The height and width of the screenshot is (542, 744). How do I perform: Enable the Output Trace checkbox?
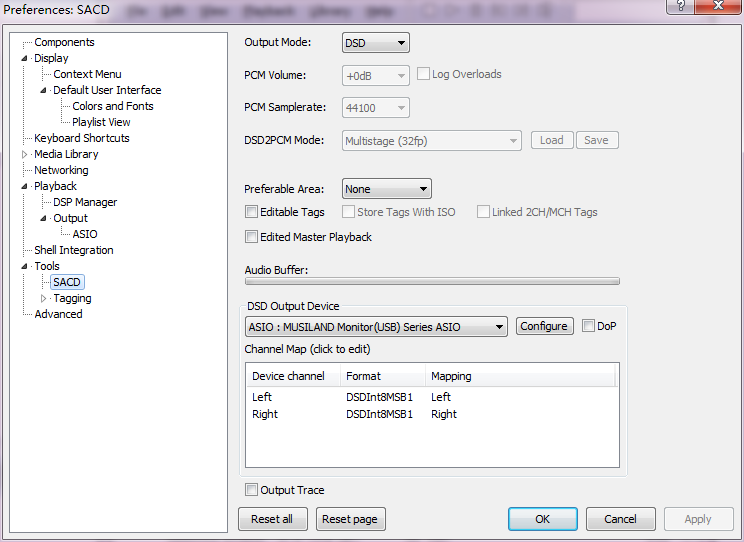pyautogui.click(x=252, y=490)
